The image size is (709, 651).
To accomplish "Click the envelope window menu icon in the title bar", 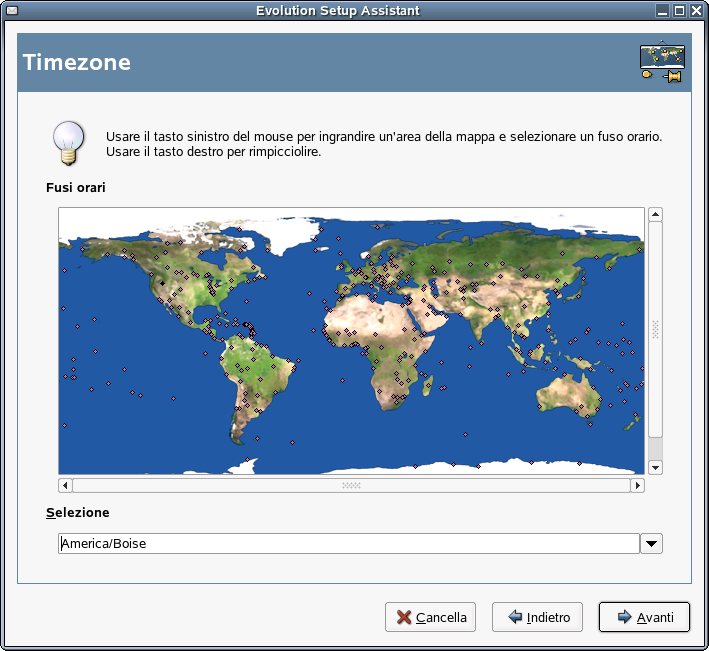I will point(12,10).
